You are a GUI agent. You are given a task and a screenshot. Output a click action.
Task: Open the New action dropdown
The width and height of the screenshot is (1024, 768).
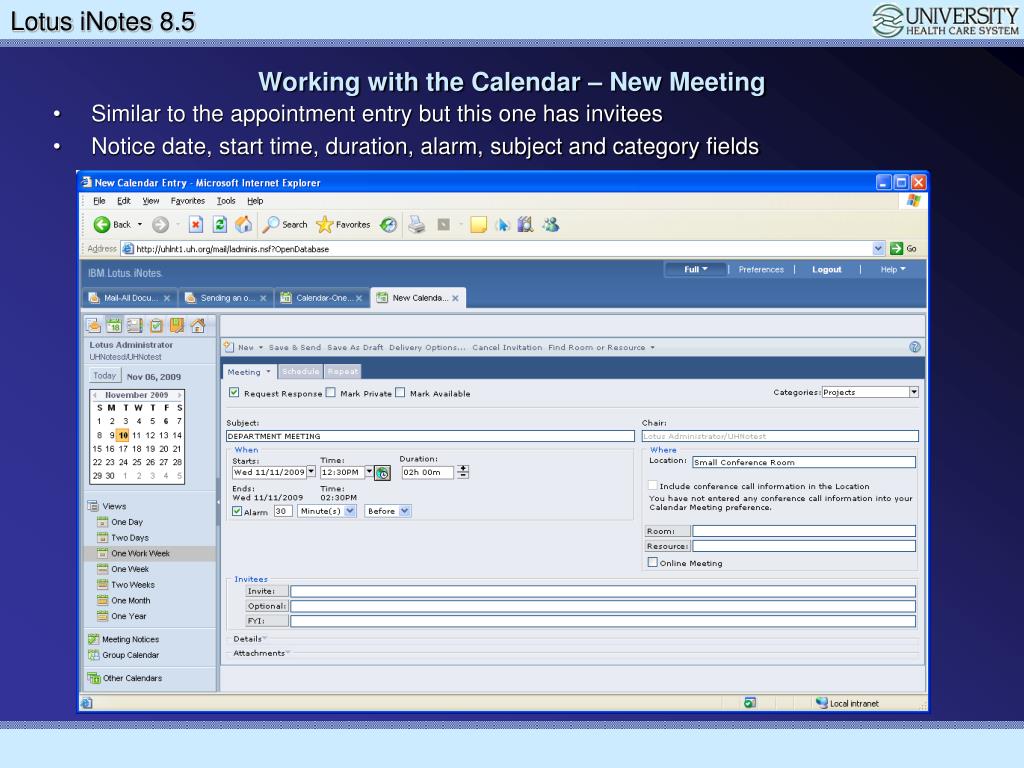click(261, 347)
